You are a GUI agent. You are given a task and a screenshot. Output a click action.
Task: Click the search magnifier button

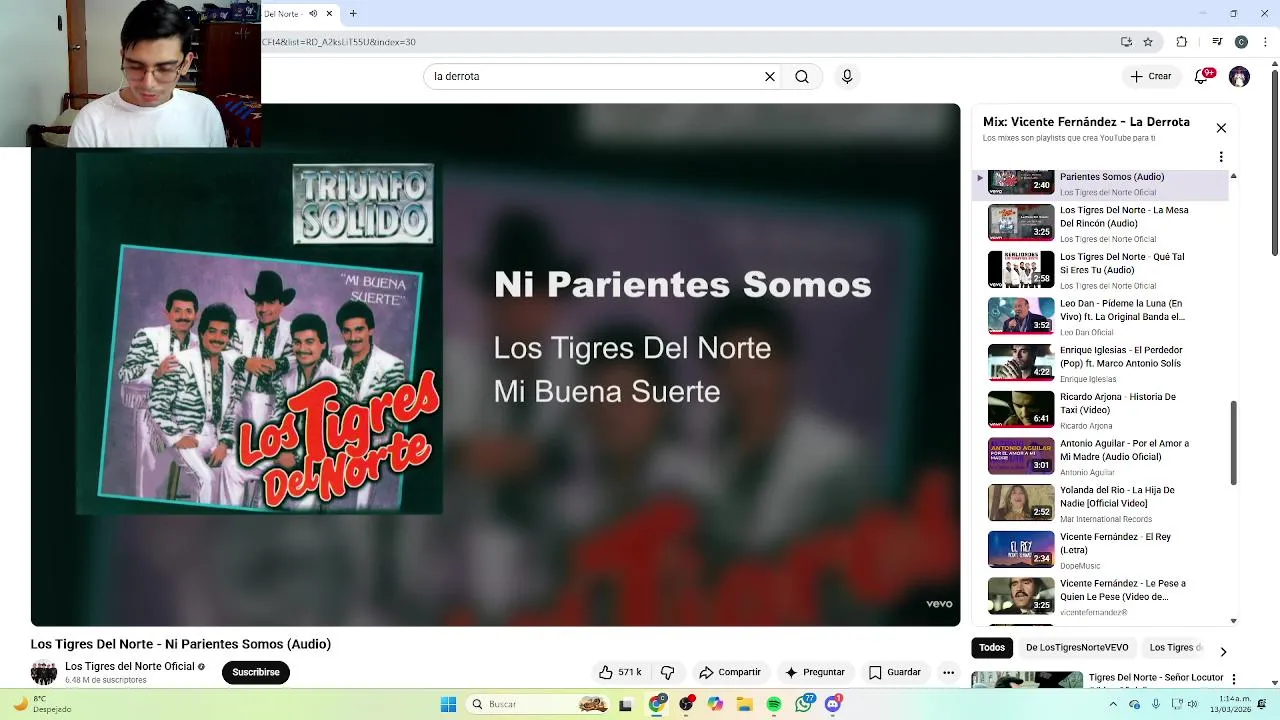click(802, 76)
